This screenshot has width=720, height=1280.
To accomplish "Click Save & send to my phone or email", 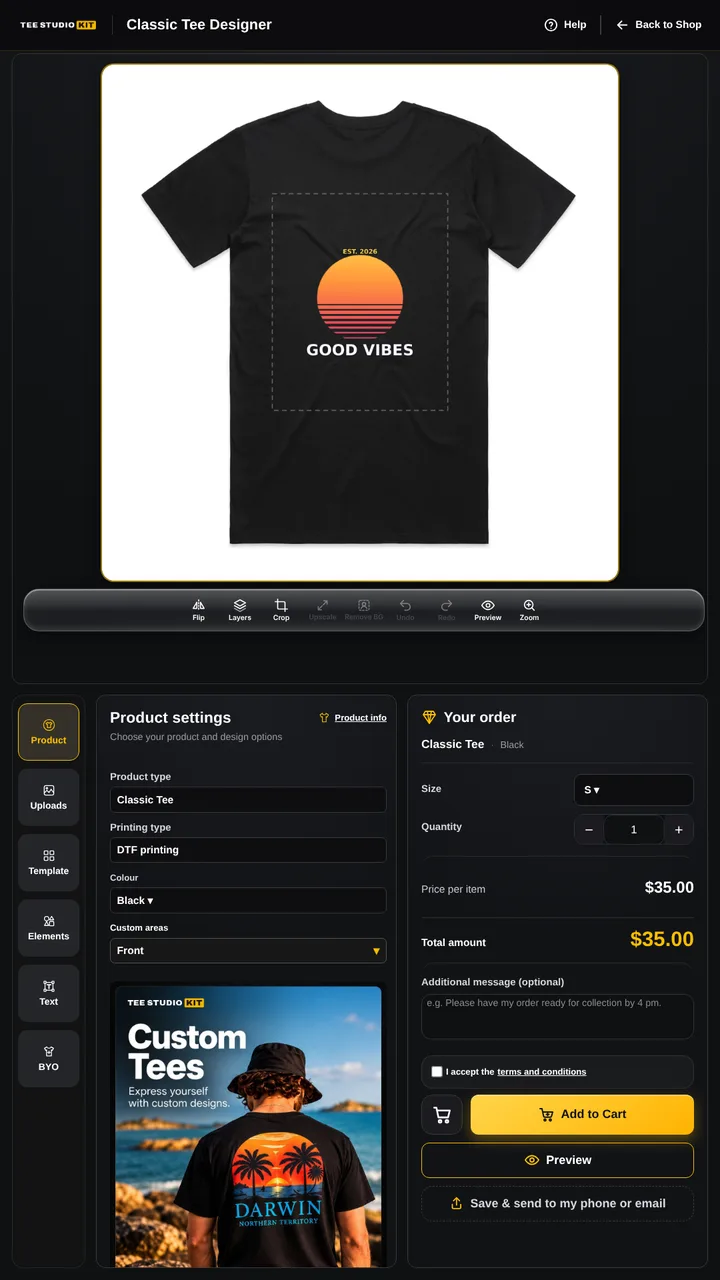I will click(x=557, y=1204).
